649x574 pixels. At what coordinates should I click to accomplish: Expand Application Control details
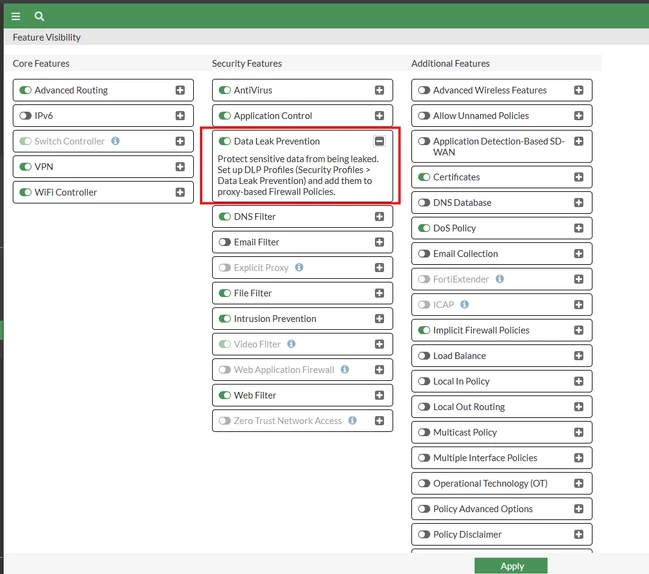click(380, 115)
